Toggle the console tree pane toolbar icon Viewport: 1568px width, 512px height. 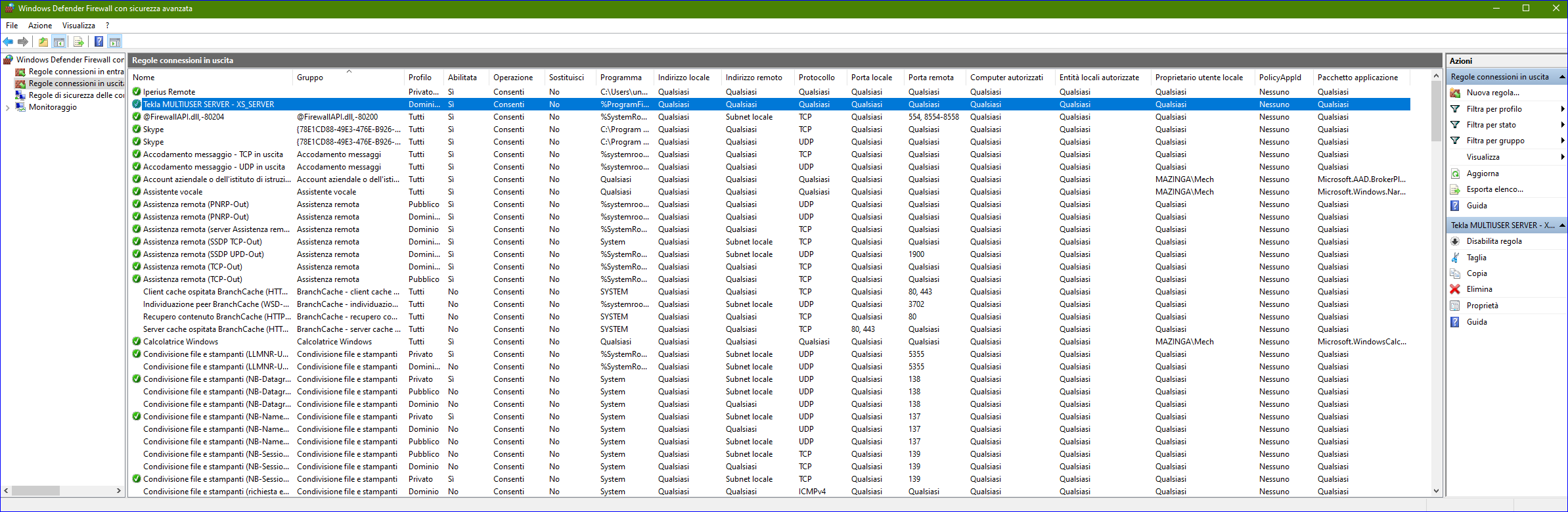point(59,42)
